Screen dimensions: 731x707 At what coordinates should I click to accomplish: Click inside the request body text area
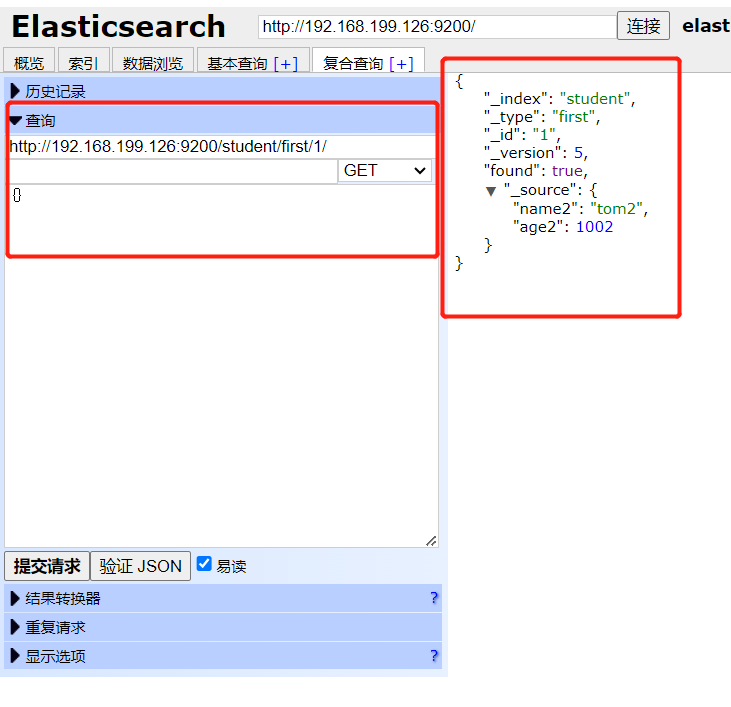(221, 366)
